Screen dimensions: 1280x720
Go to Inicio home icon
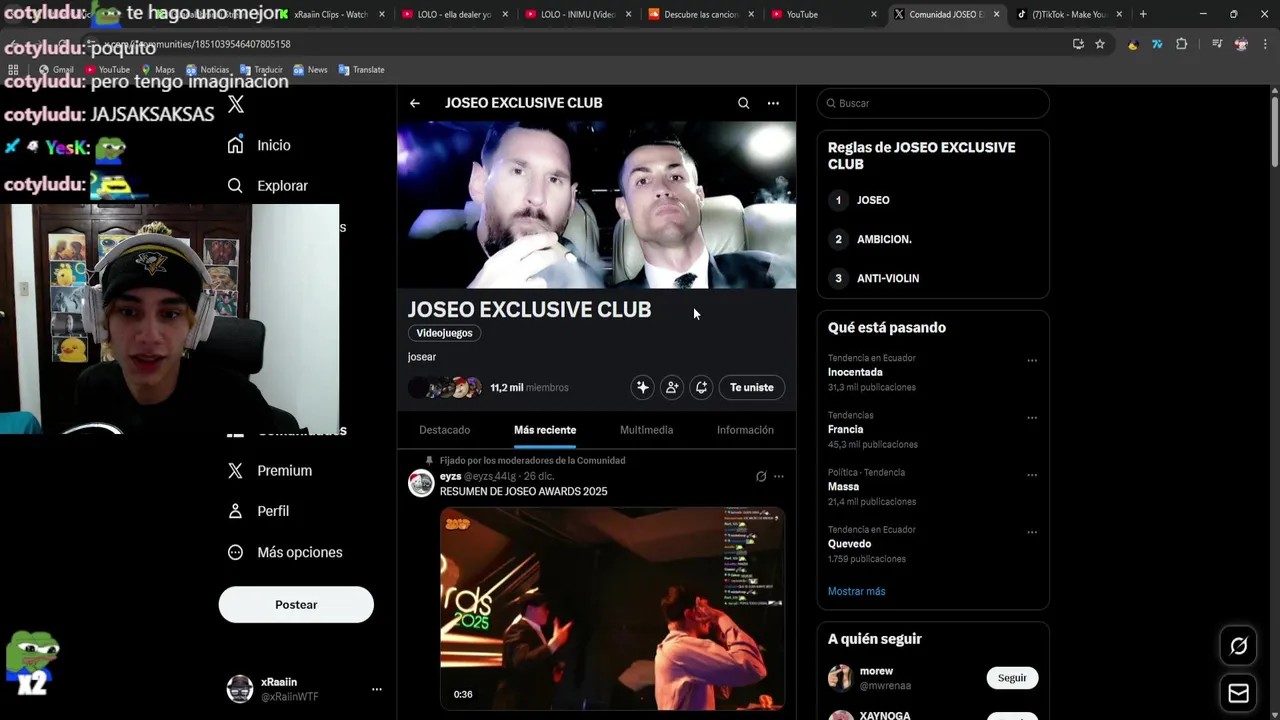coord(235,145)
